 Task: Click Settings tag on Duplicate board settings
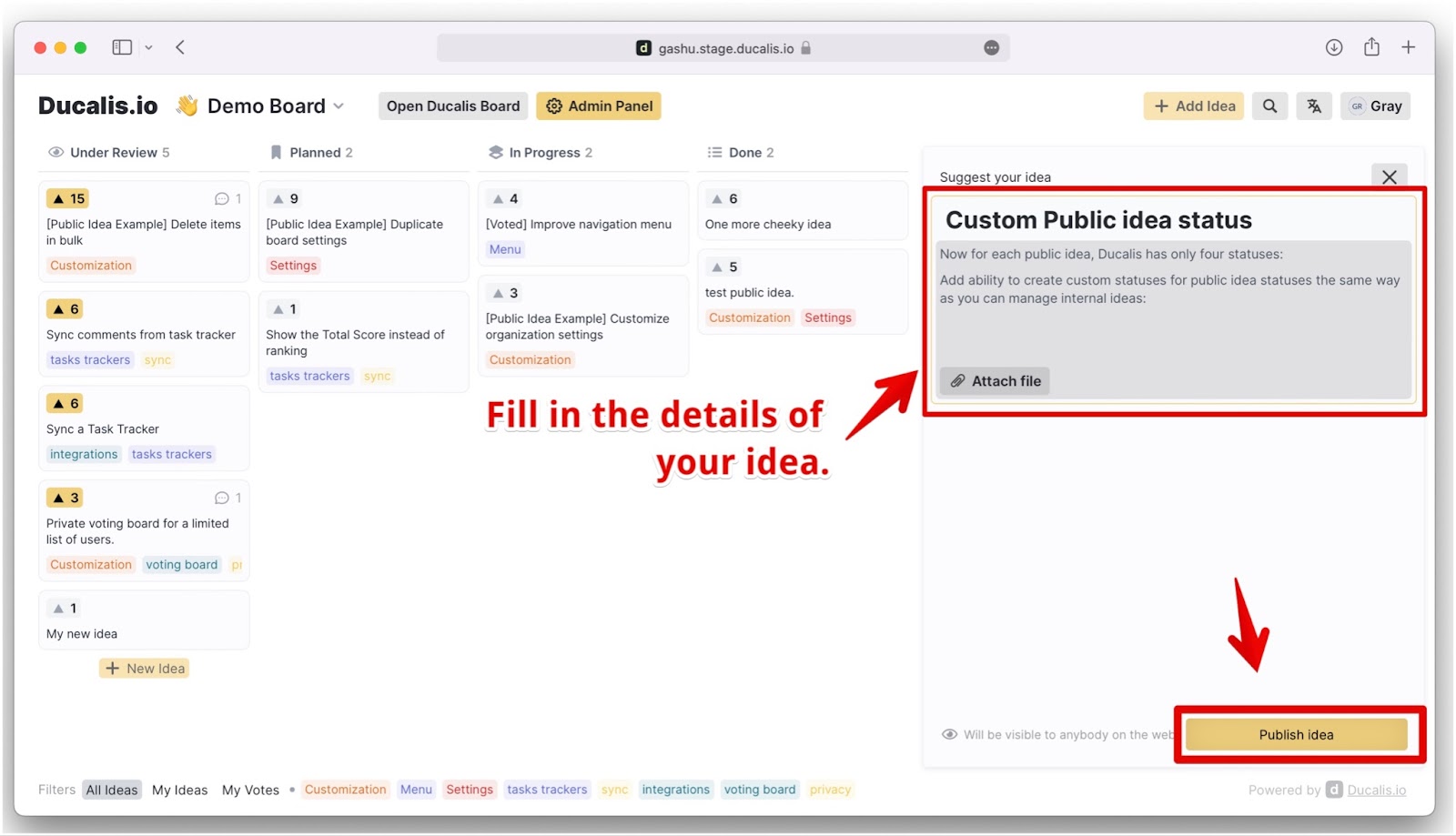click(293, 266)
